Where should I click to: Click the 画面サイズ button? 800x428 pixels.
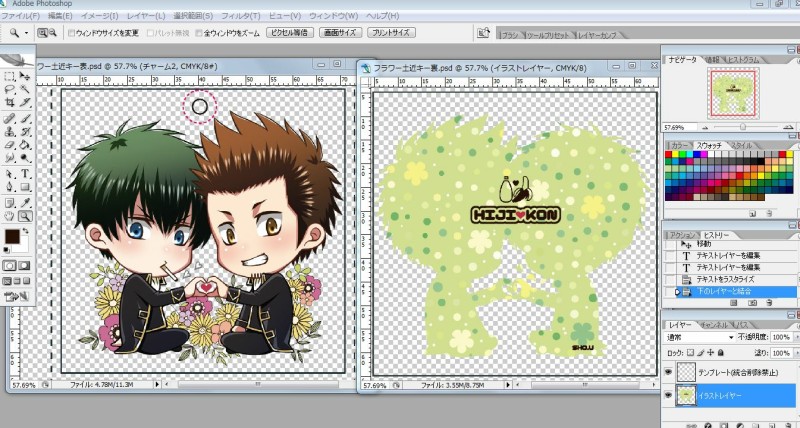coord(340,33)
